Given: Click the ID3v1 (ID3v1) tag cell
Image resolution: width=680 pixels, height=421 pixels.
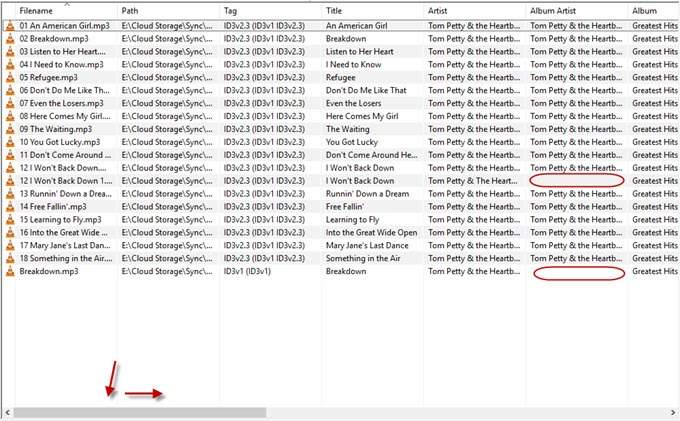Looking at the screenshot, I should [247, 272].
